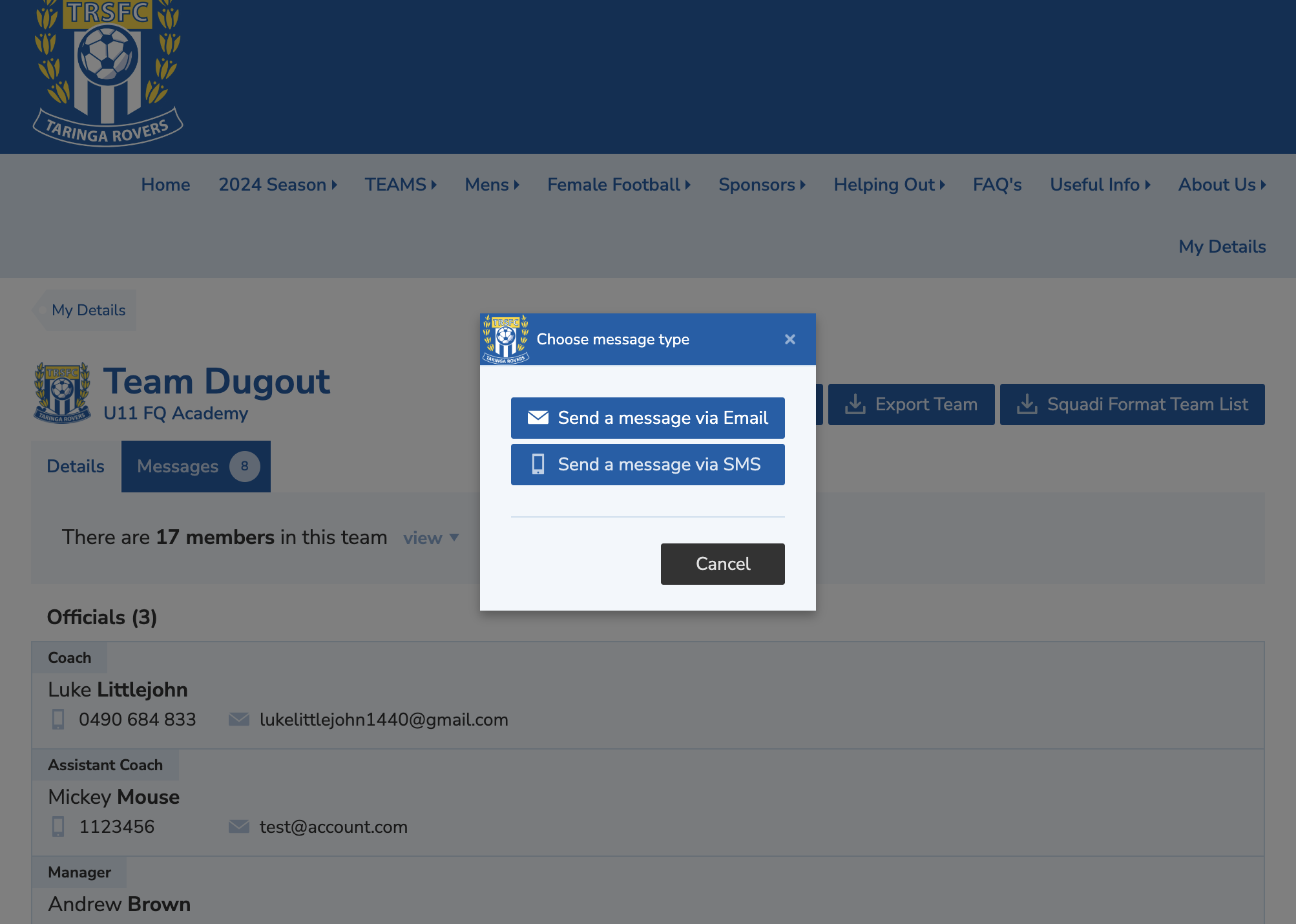Click Squadi Format Team List button
The image size is (1296, 924).
(x=1133, y=404)
